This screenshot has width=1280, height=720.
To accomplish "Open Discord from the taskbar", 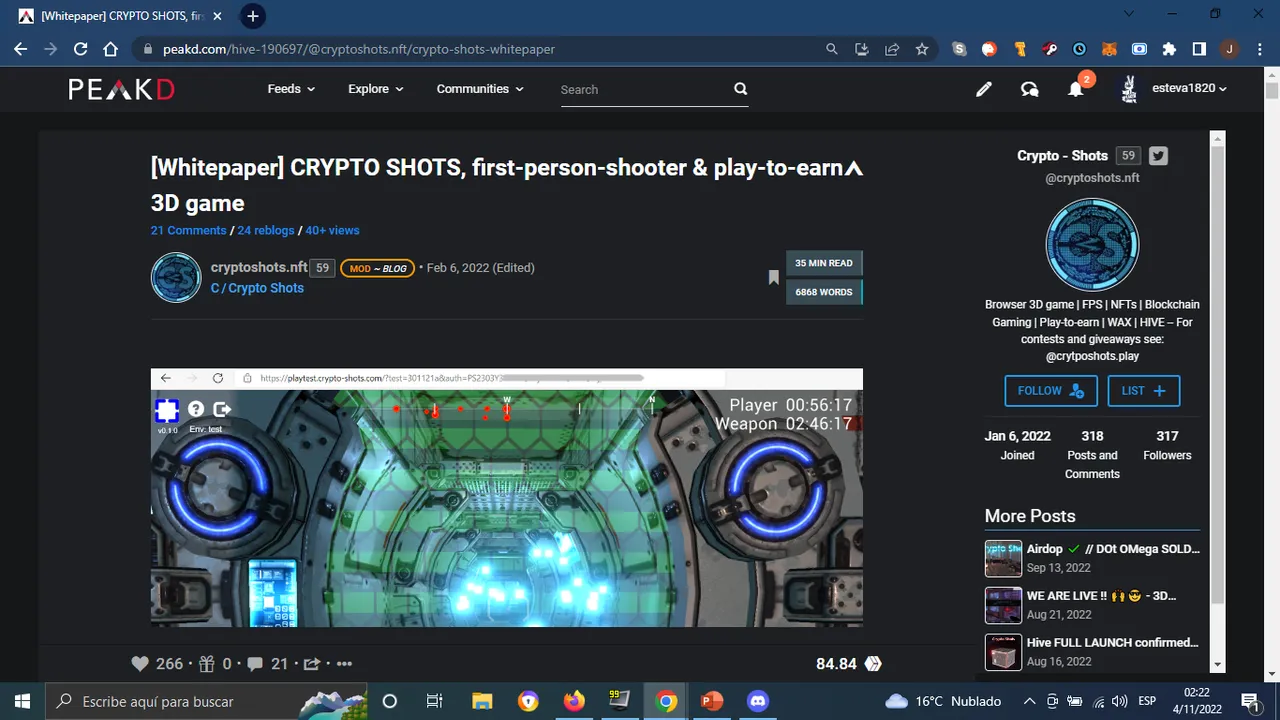I will click(x=757, y=701).
